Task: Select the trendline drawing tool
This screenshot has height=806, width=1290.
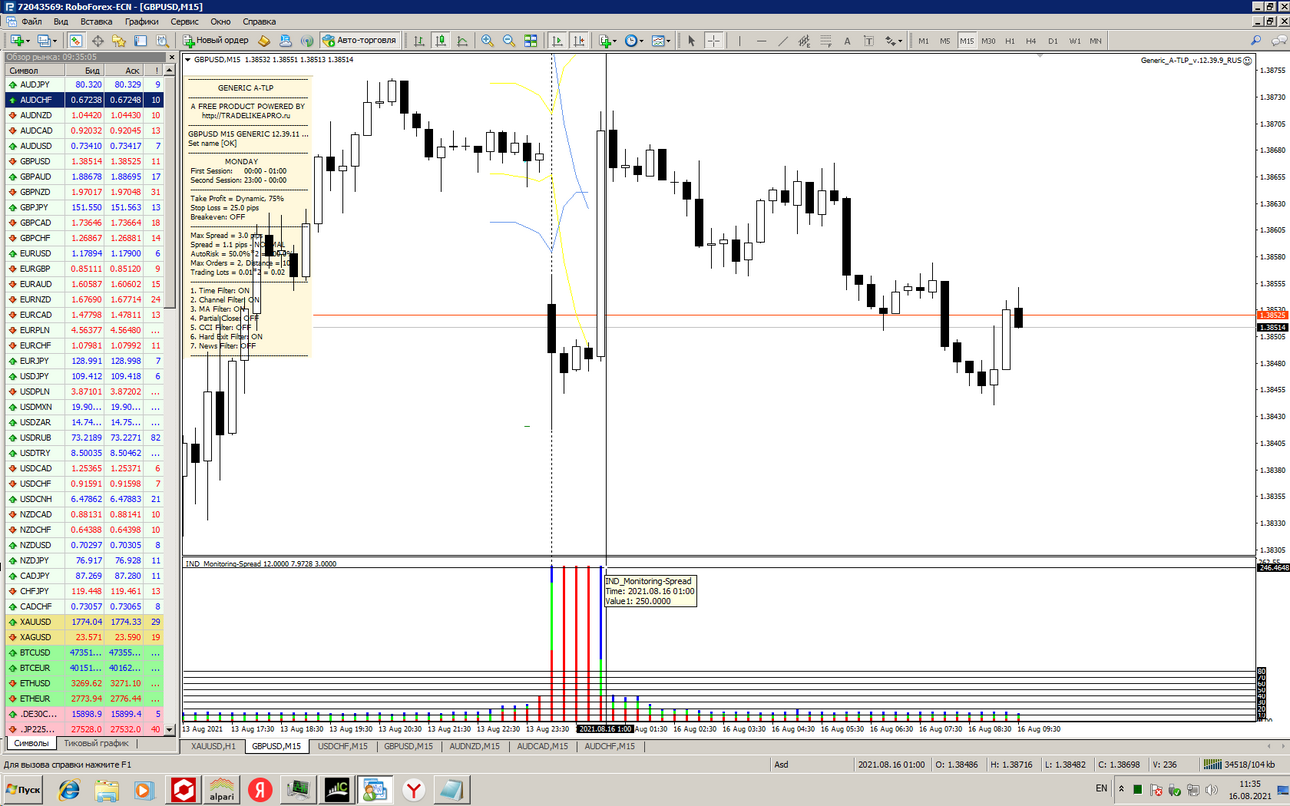Action: tap(783, 41)
